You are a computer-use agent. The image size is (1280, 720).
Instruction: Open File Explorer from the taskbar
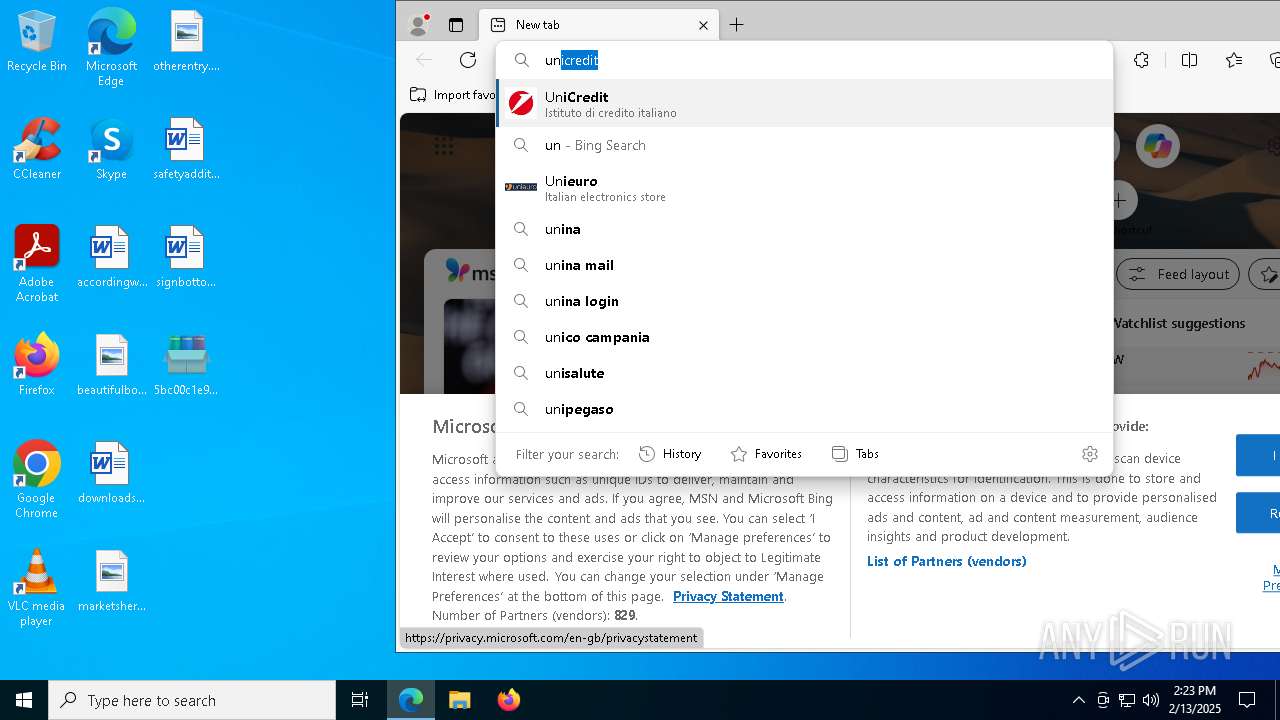(x=459, y=700)
